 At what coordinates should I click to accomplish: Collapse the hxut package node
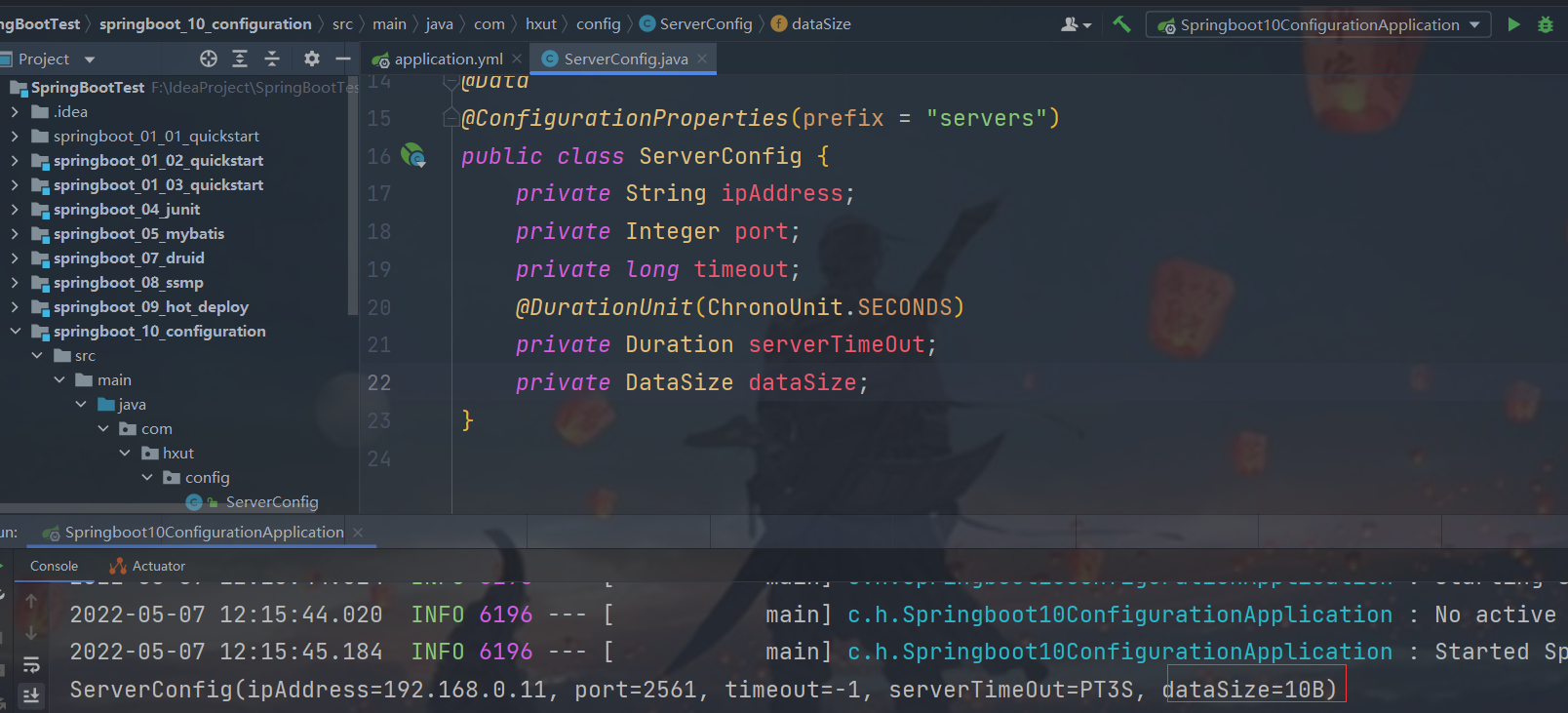tap(125, 454)
